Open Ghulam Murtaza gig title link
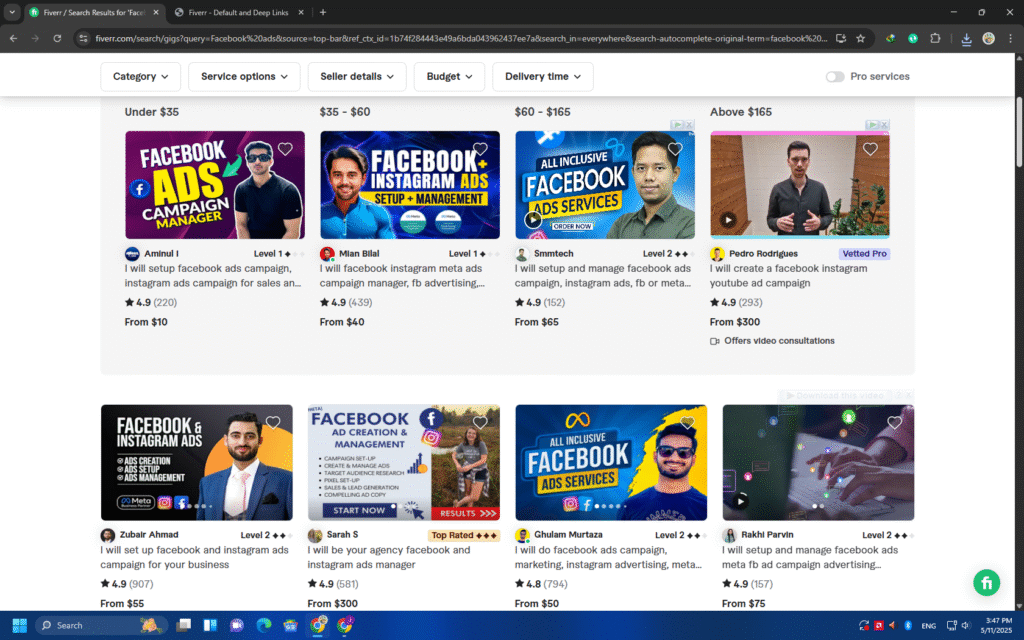 click(608, 557)
